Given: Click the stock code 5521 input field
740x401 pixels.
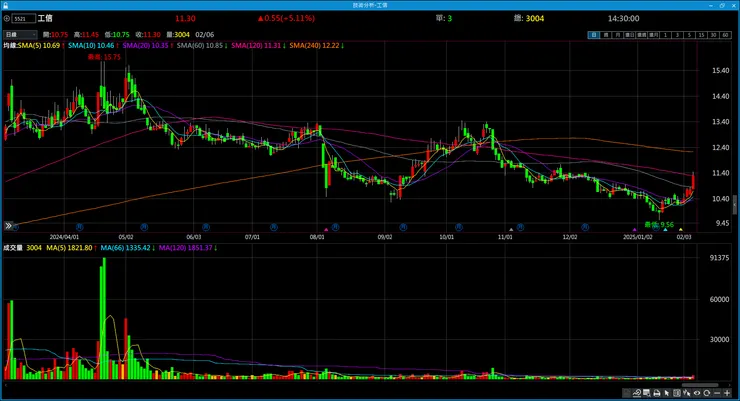Looking at the screenshot, I should (24, 18).
